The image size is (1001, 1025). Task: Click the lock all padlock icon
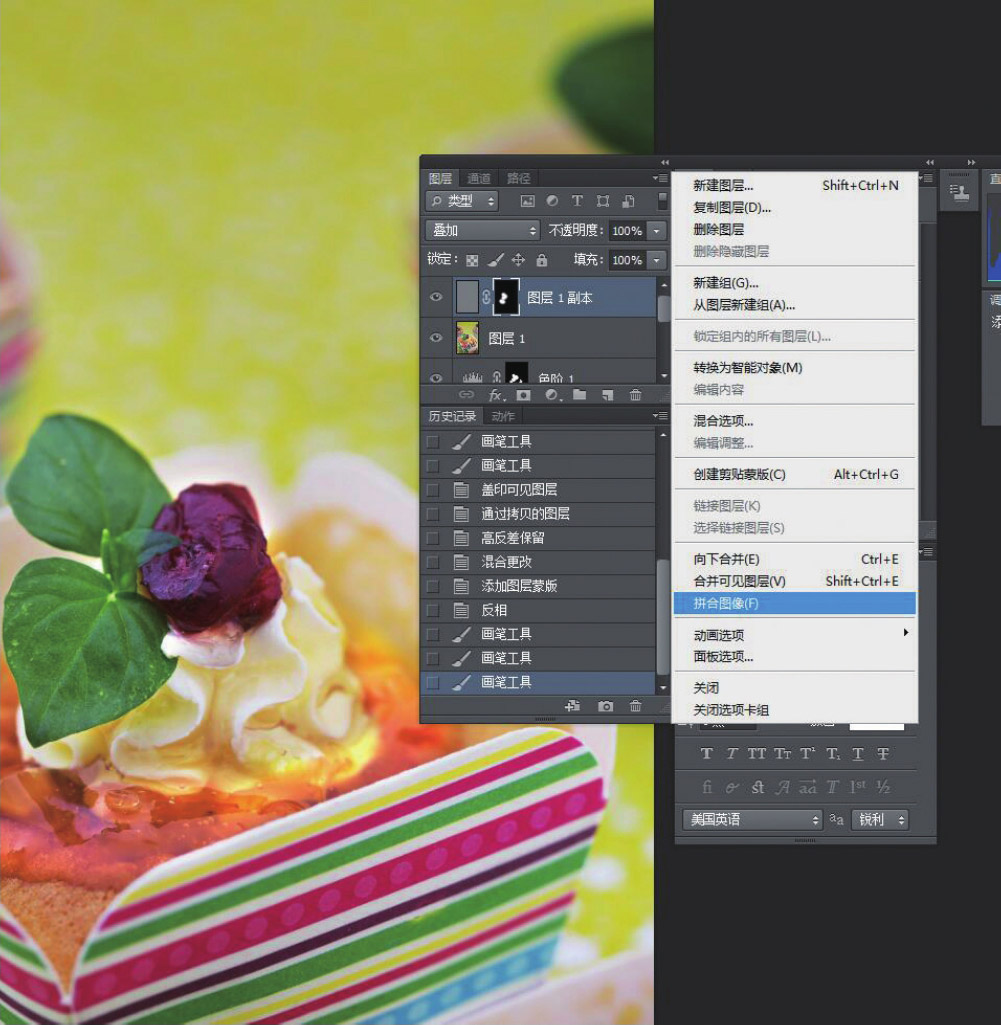click(x=541, y=260)
